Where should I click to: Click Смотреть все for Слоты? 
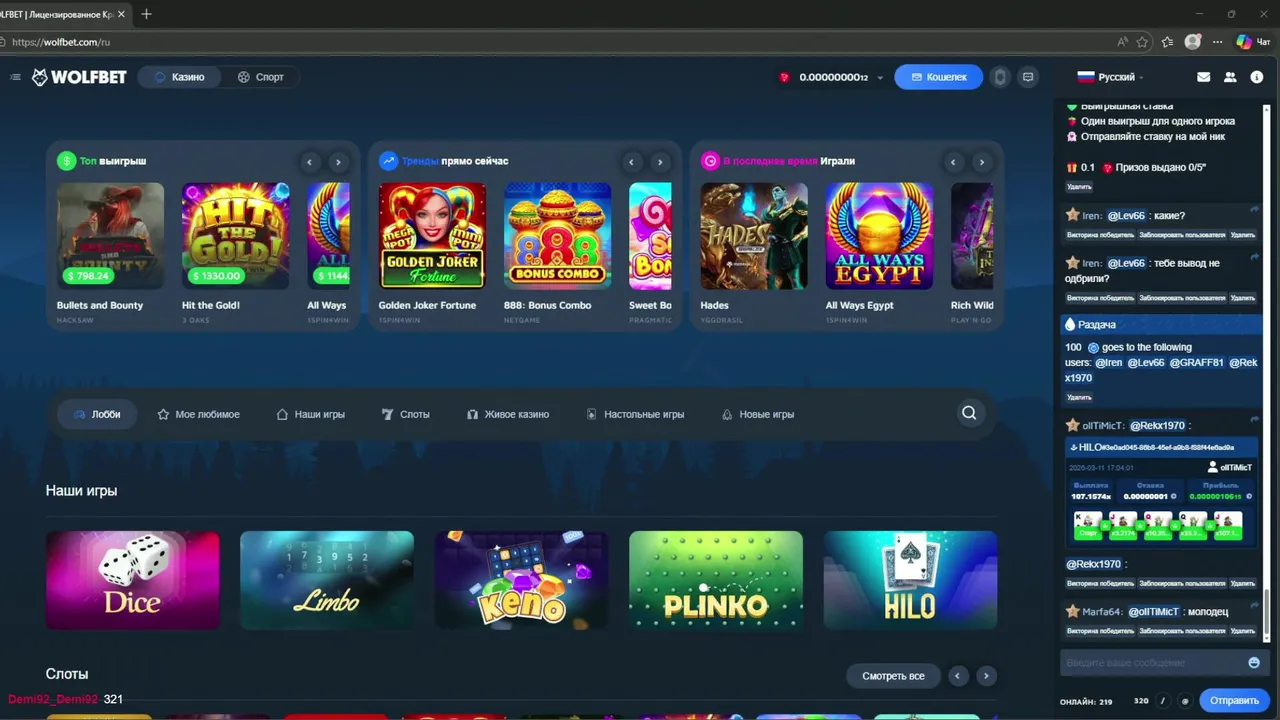pos(893,676)
